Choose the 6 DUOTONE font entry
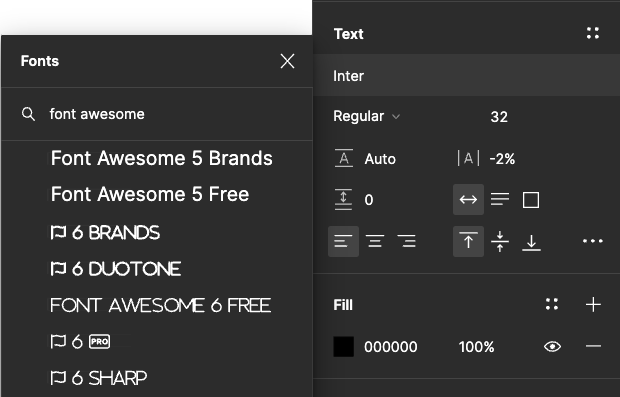This screenshot has width=620, height=397. [x=115, y=269]
